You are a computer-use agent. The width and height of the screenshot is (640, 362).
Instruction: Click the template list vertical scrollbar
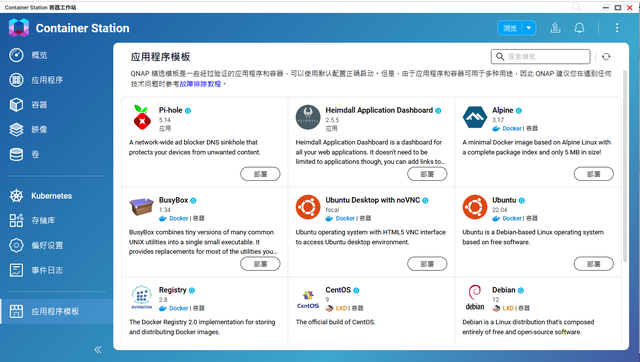click(x=624, y=166)
